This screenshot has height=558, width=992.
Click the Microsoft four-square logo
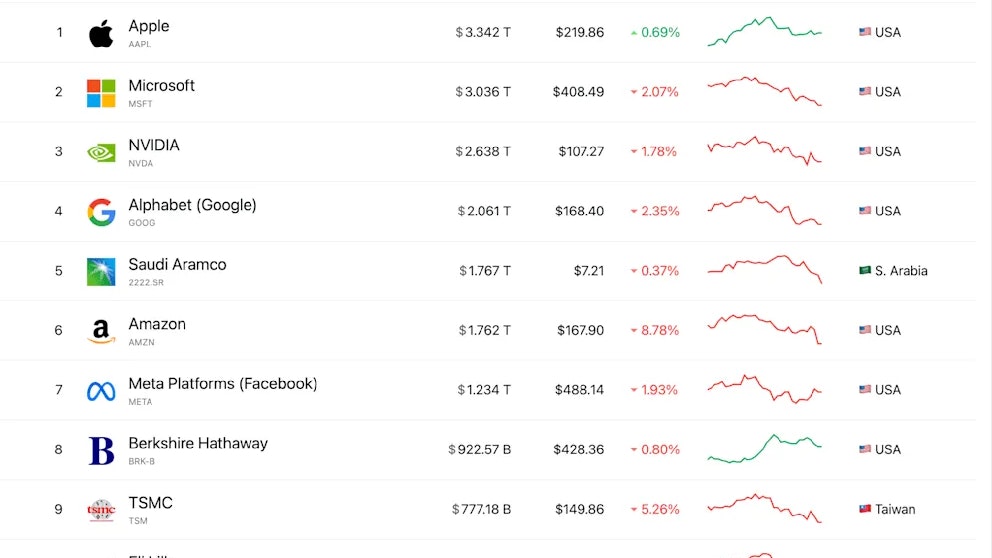point(101,93)
